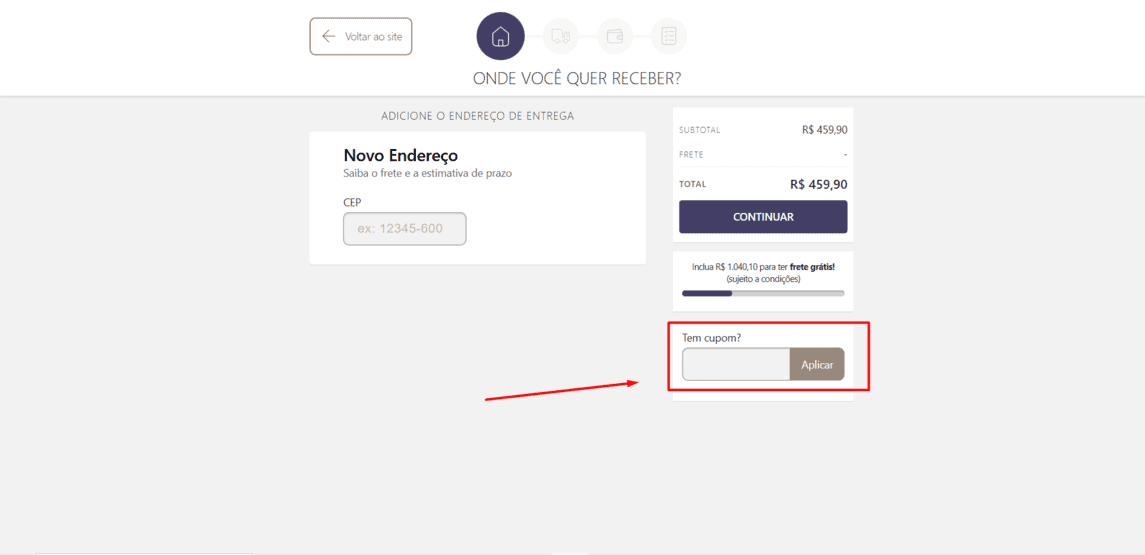Go to the checklist review step icon
The image size is (1145, 555).
(669, 37)
